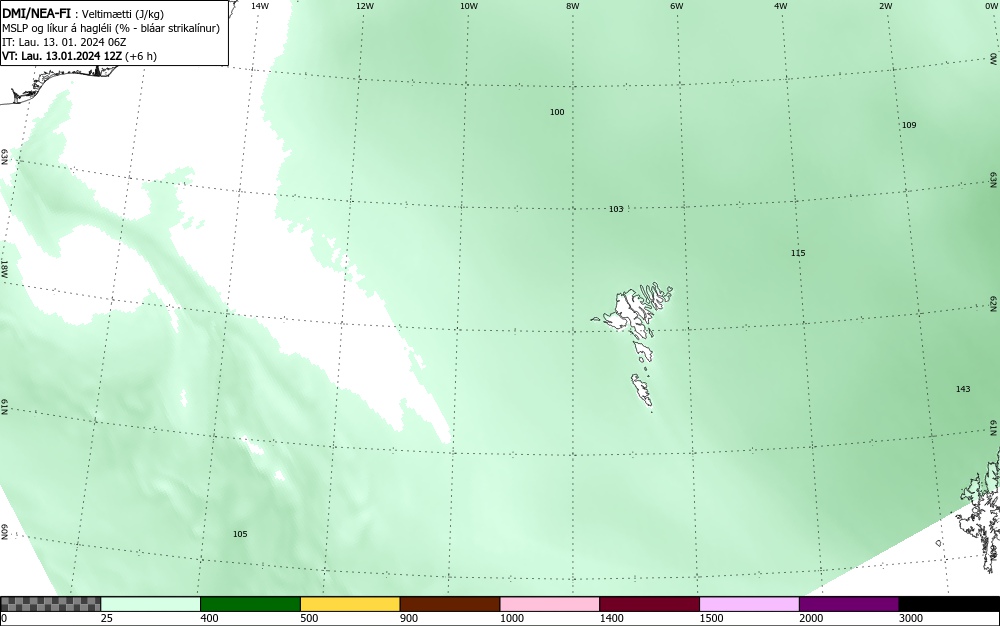Pick the lavender 1500-2000 legend swatch
1000x626 pixels.
749,604
